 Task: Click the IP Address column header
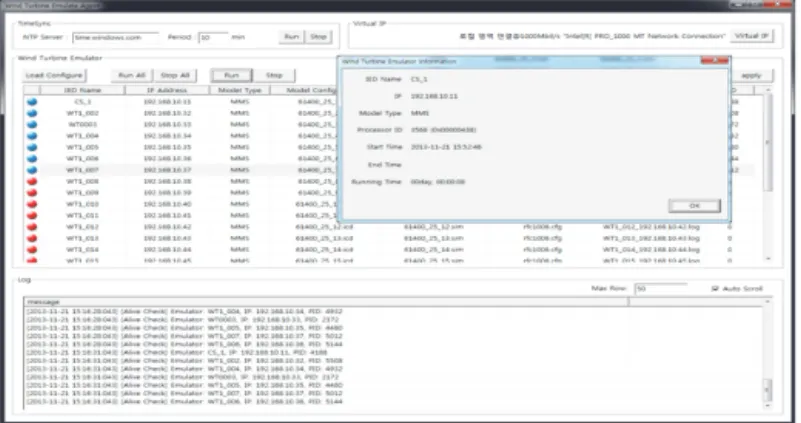(167, 90)
